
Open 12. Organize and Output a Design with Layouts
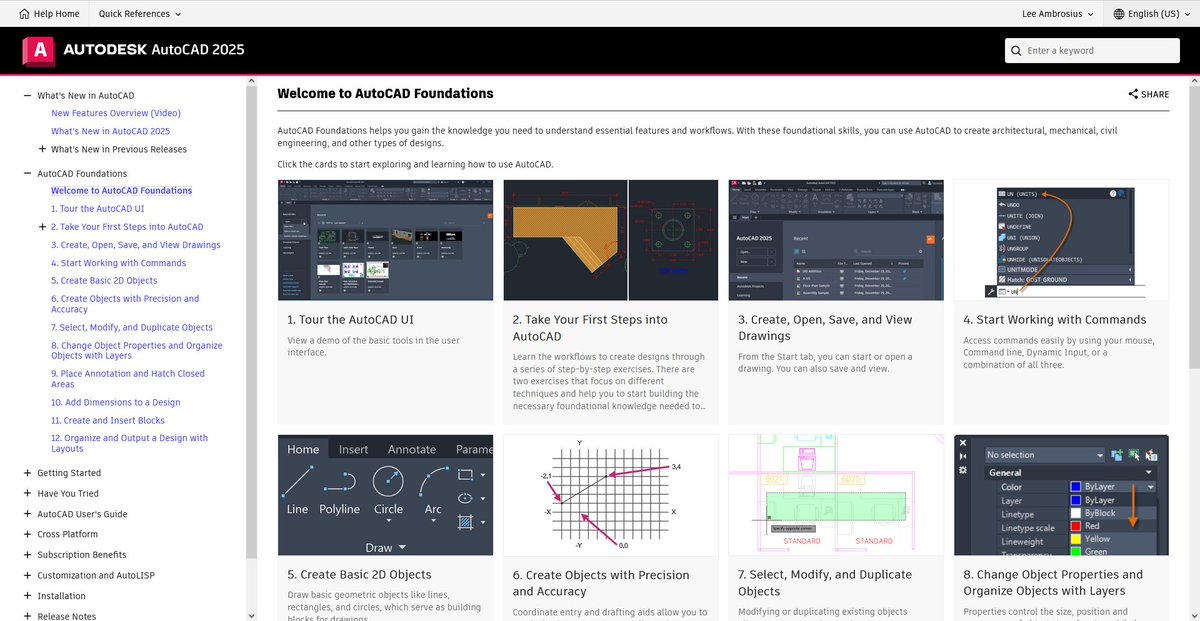click(x=130, y=443)
